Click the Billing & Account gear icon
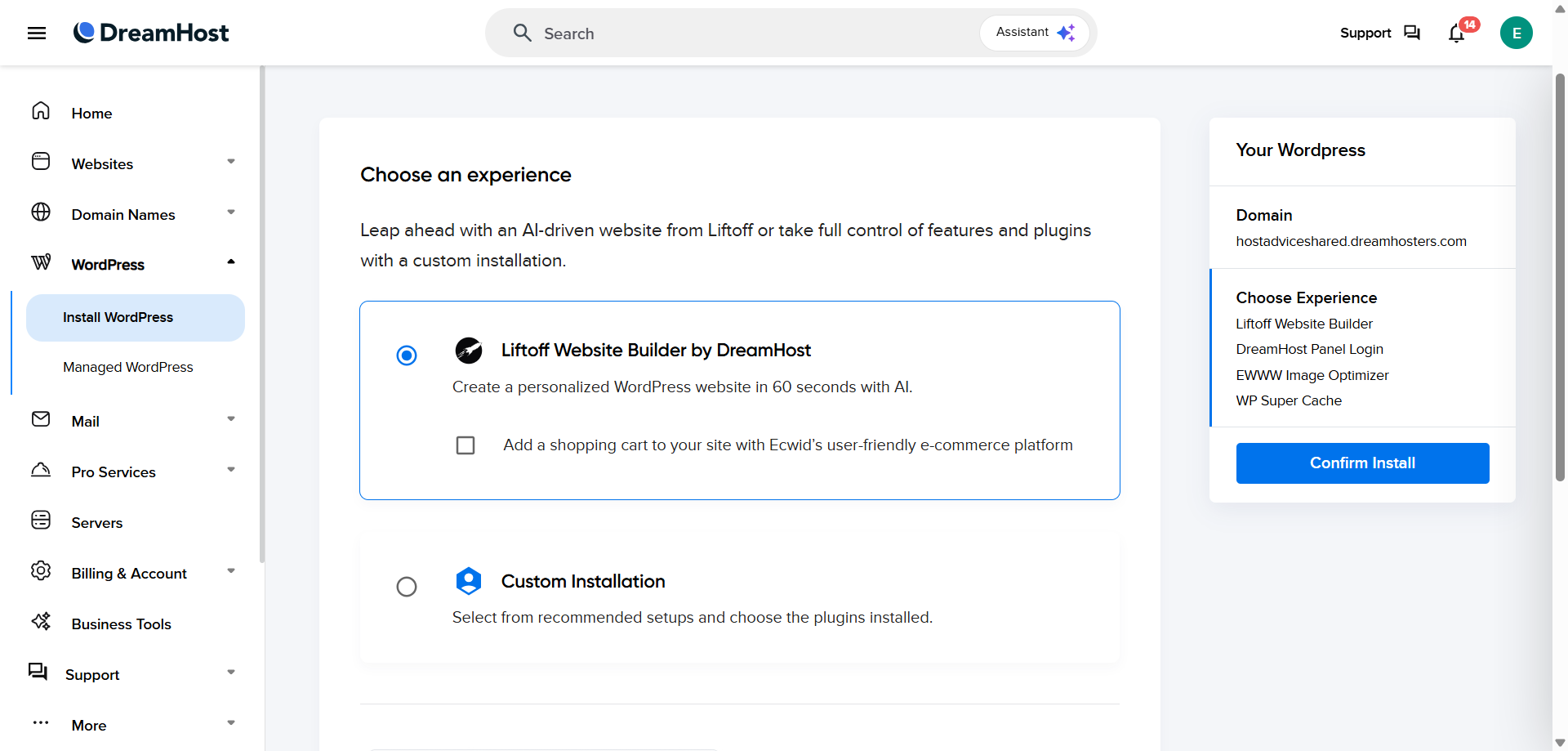1568x751 pixels. pyautogui.click(x=41, y=571)
